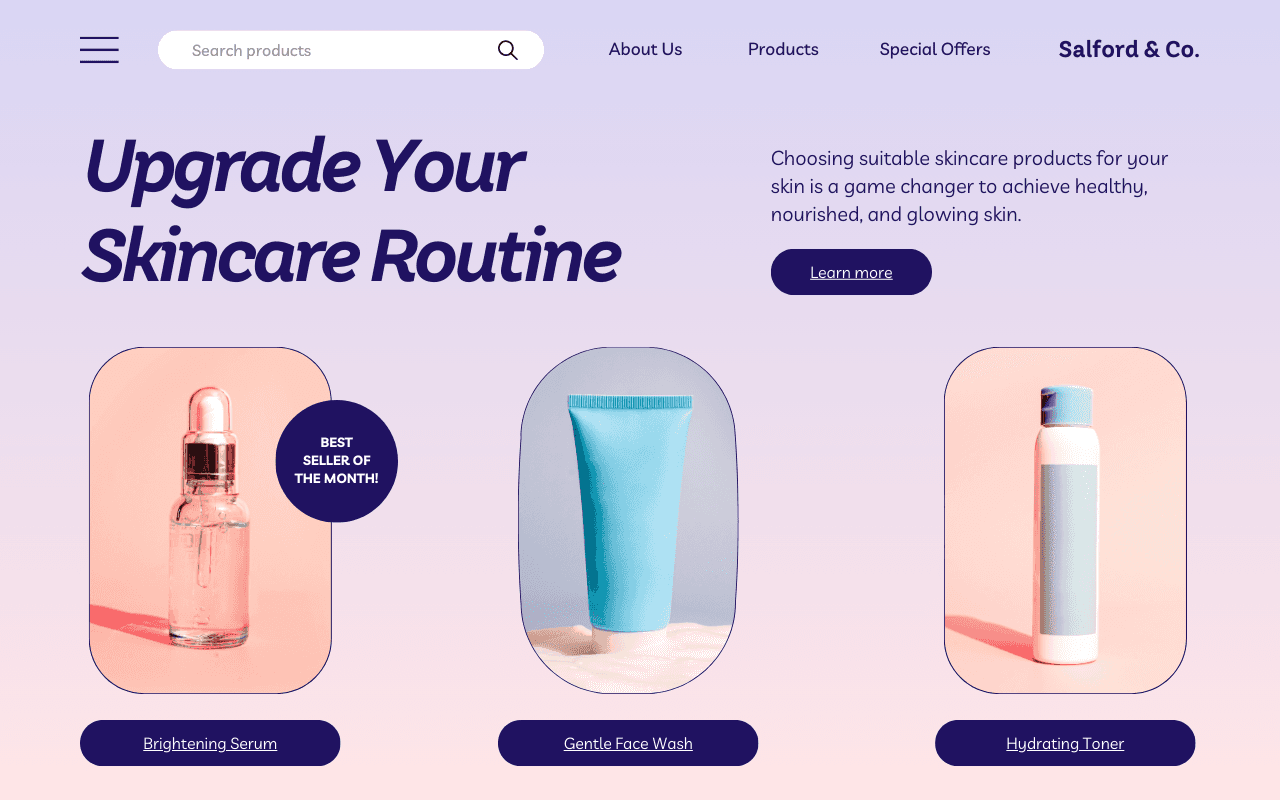The image size is (1280, 800).
Task: Select the white toner bottle photo
Action: [1065, 520]
